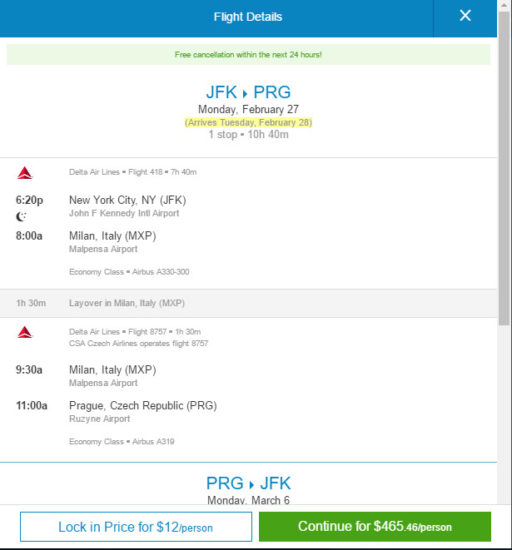Click the CSA Czech Airlines operates note
The height and width of the screenshot is (550, 512).
click(139, 343)
